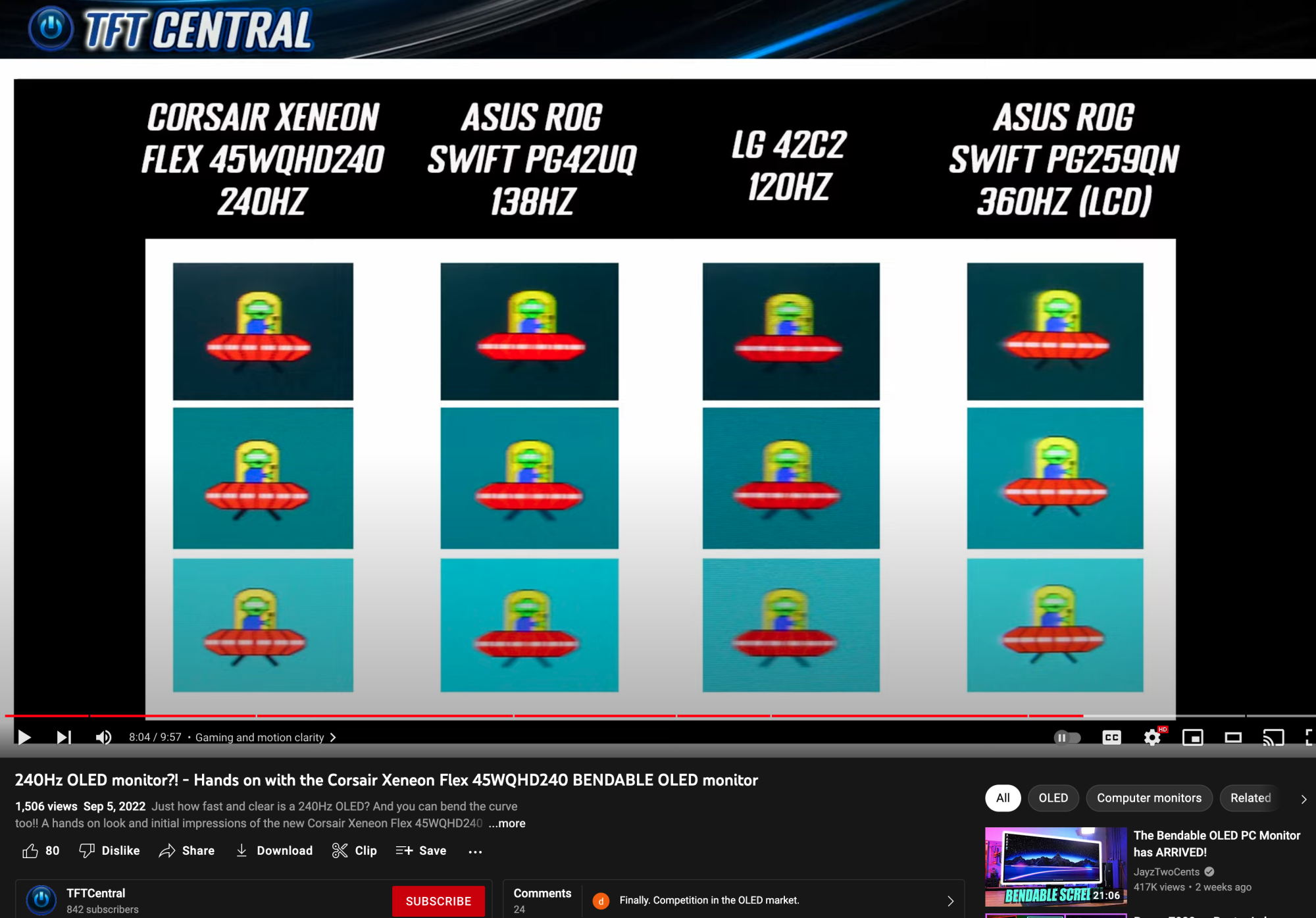This screenshot has height=918, width=1316.
Task: Expand description with ...more
Action: [507, 823]
